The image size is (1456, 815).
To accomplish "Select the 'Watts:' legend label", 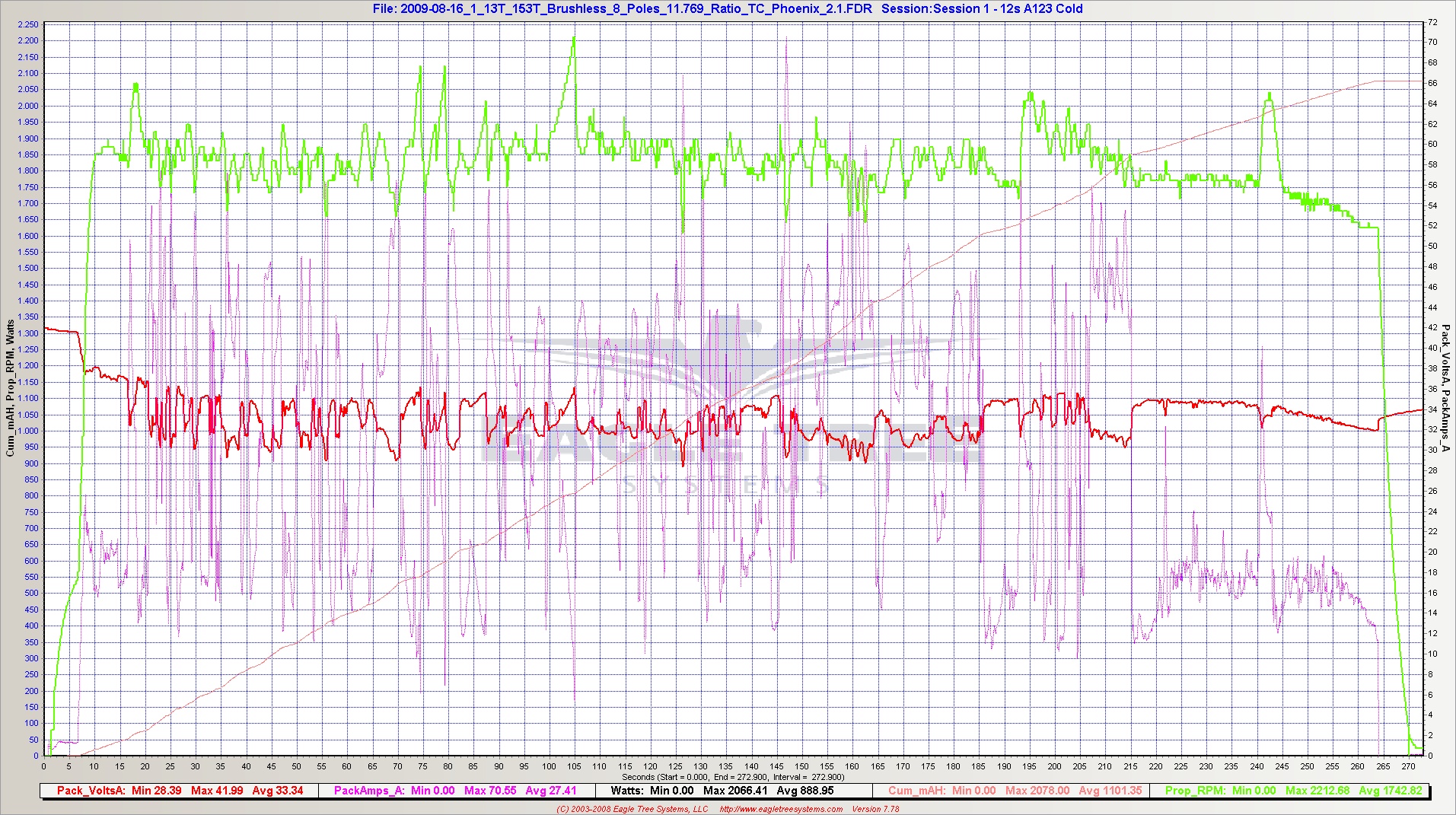I will click(628, 791).
